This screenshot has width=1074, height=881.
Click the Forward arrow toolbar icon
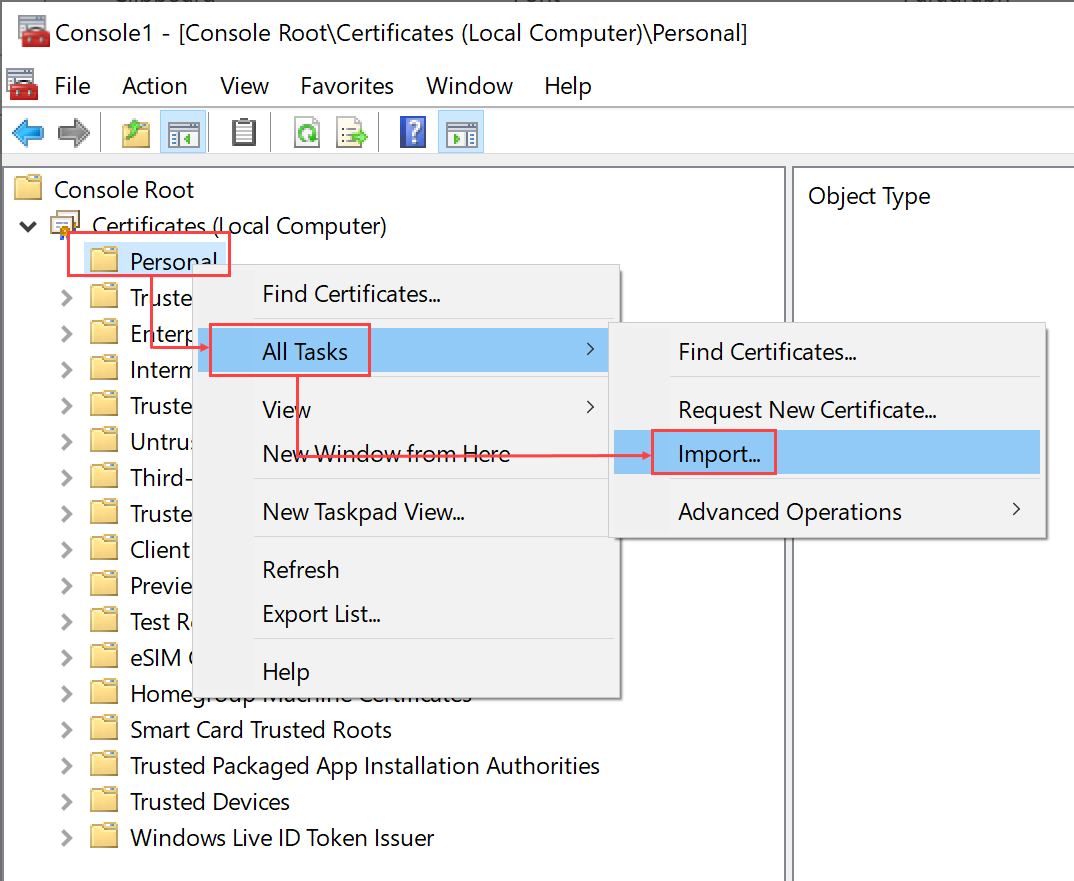tap(74, 132)
